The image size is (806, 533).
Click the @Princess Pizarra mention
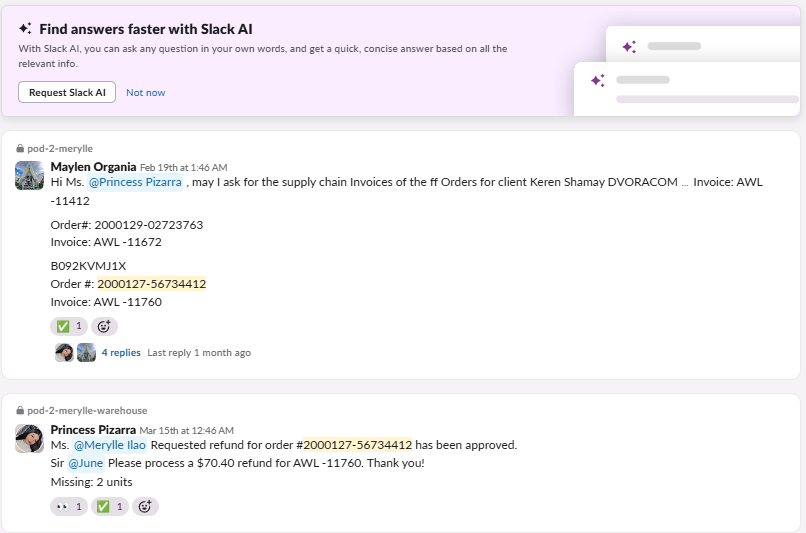[135, 183]
